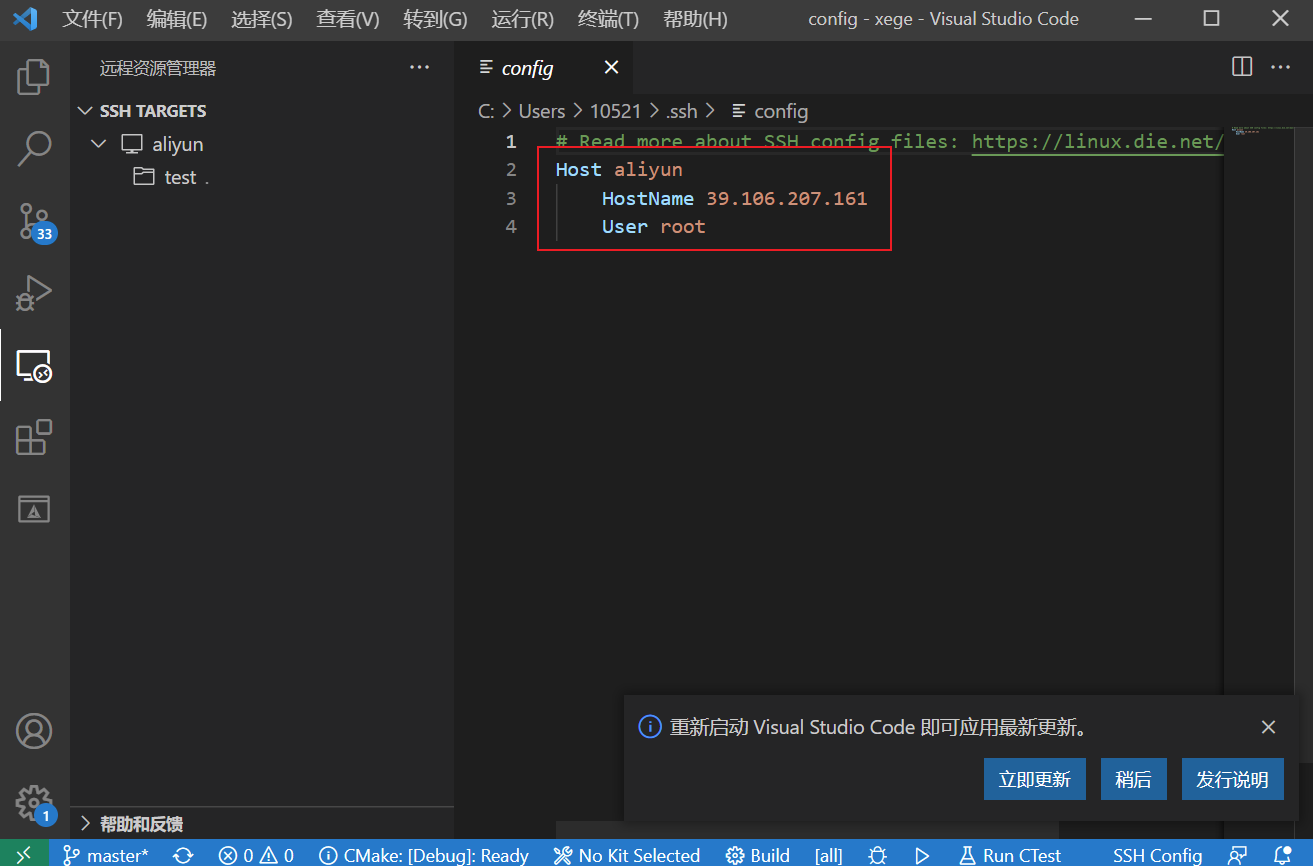The width and height of the screenshot is (1313, 866).
Task: Open the 终端(T) menu
Action: point(608,19)
